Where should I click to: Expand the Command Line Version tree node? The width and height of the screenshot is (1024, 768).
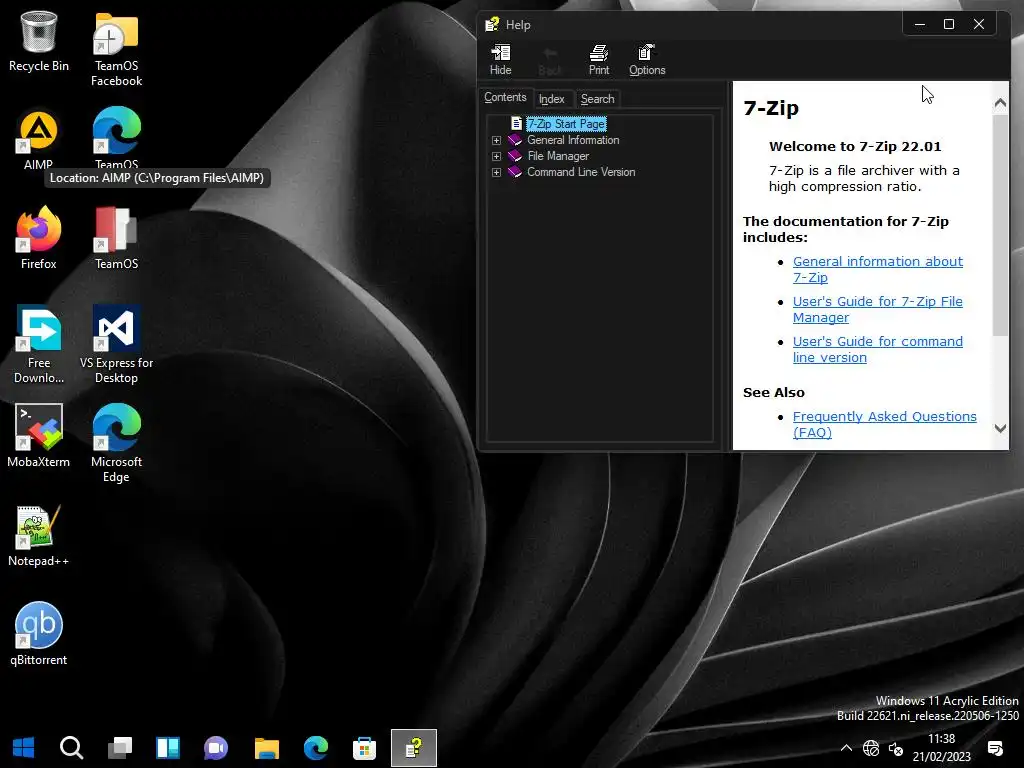[496, 172]
